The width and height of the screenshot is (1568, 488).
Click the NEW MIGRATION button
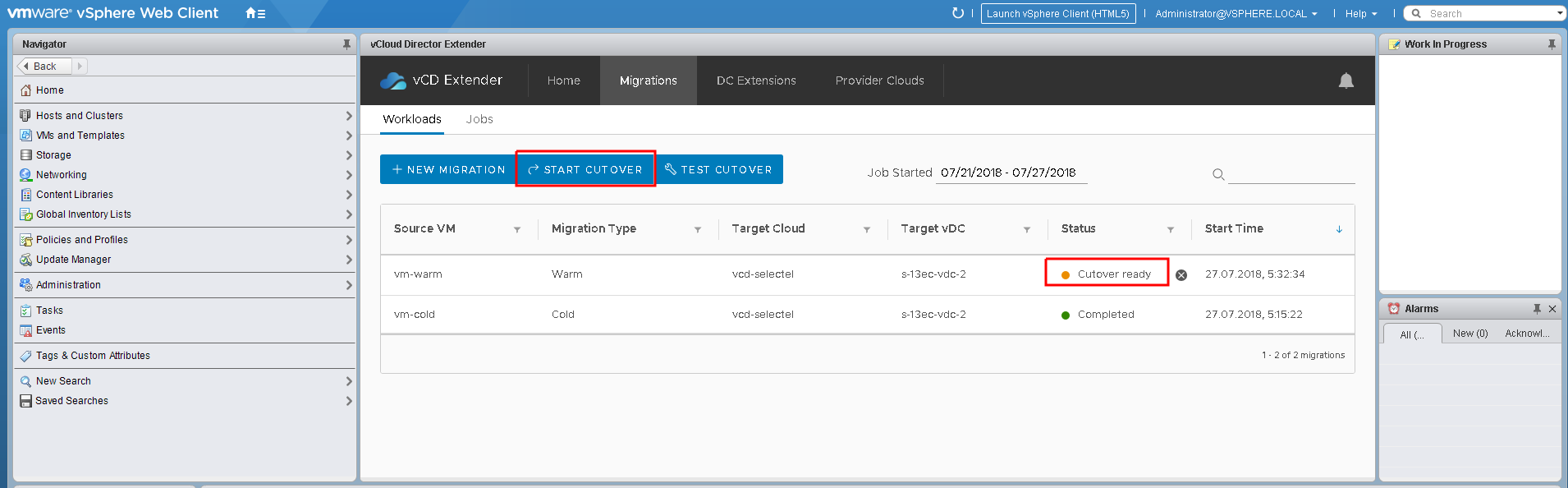point(448,169)
